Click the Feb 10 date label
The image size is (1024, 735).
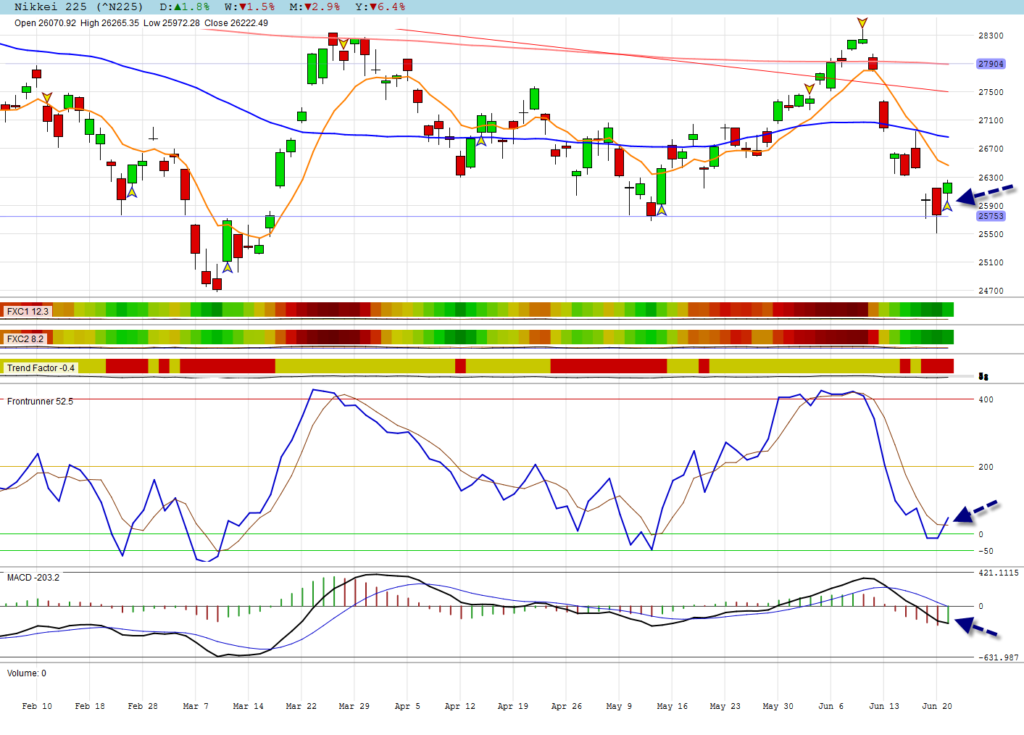(37, 706)
